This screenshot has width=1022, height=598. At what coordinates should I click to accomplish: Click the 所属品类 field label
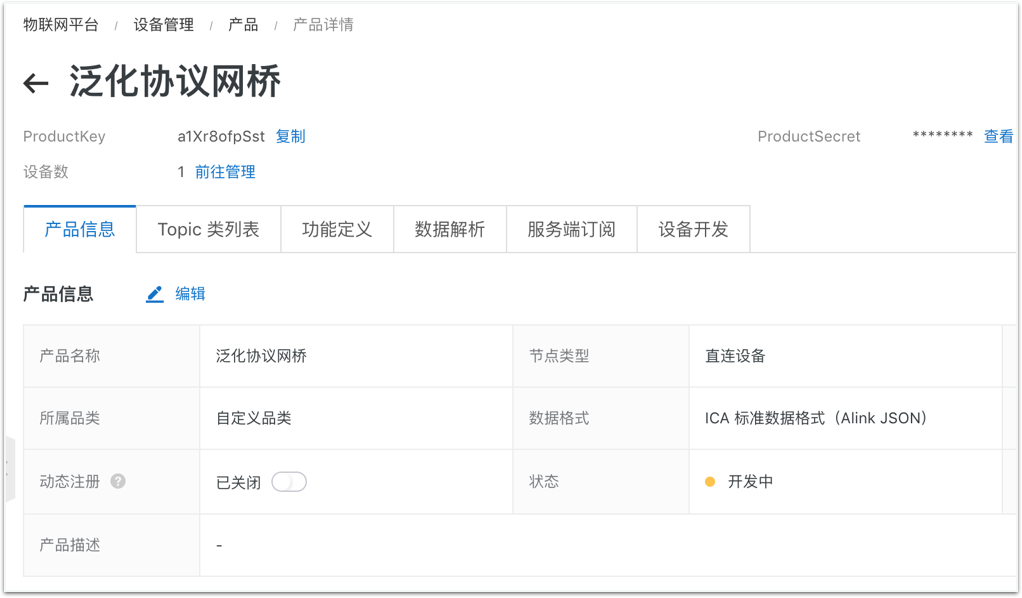point(70,418)
